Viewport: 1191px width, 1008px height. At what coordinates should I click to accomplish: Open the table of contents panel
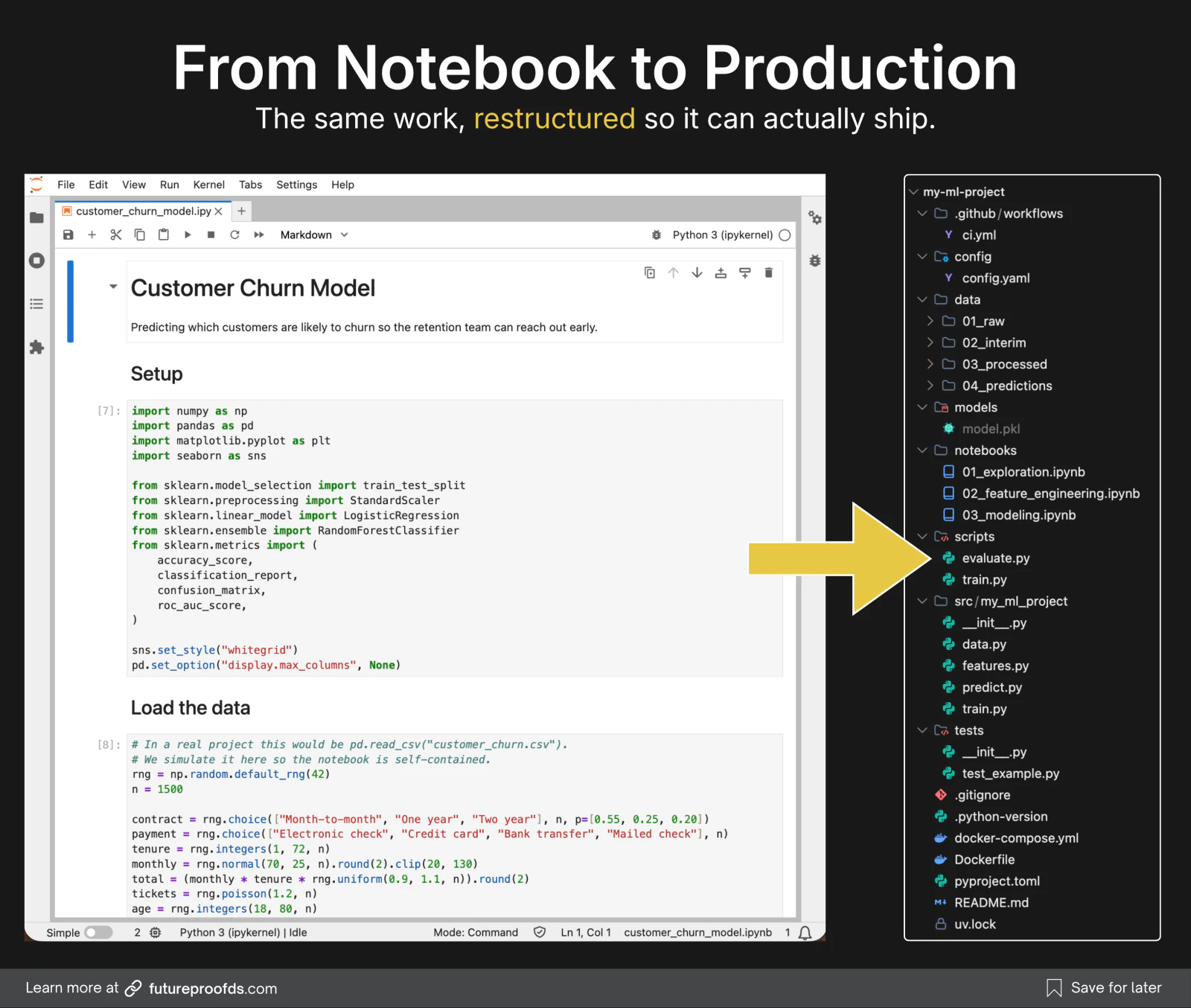tap(36, 304)
